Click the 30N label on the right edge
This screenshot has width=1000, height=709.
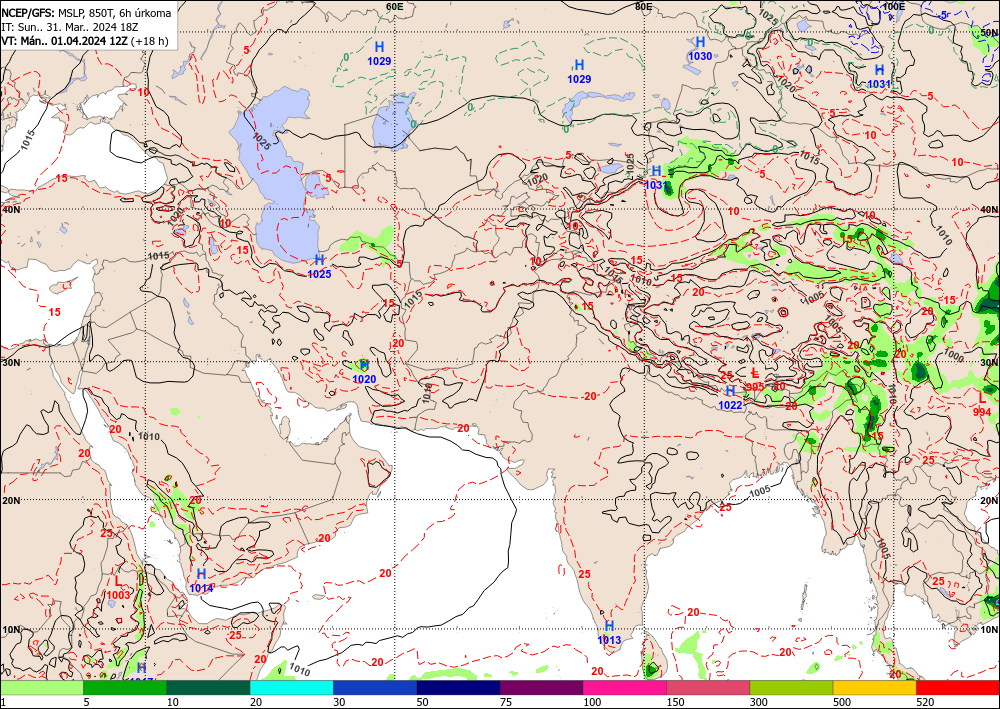point(990,362)
